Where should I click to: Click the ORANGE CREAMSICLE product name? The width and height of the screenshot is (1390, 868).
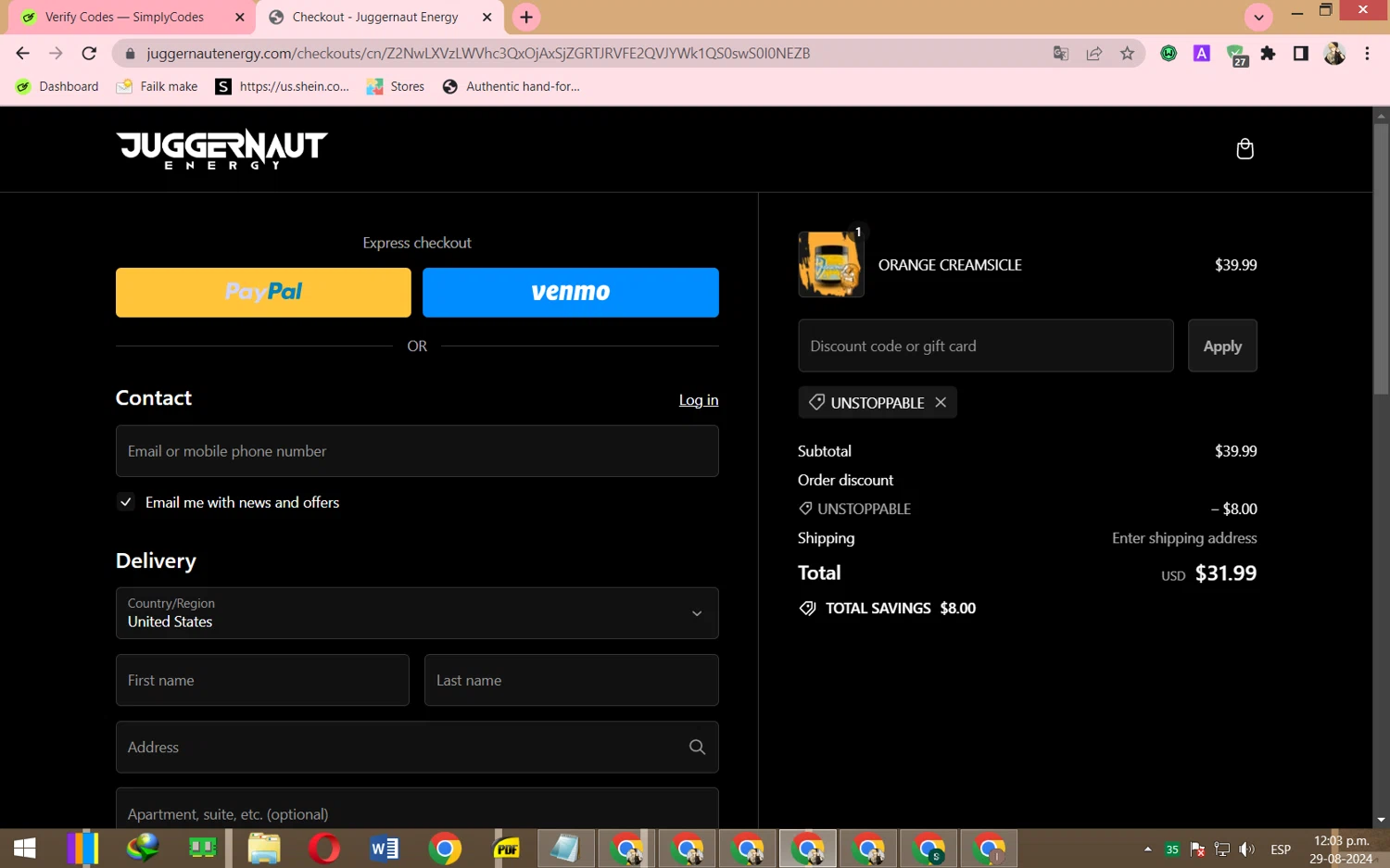950,265
